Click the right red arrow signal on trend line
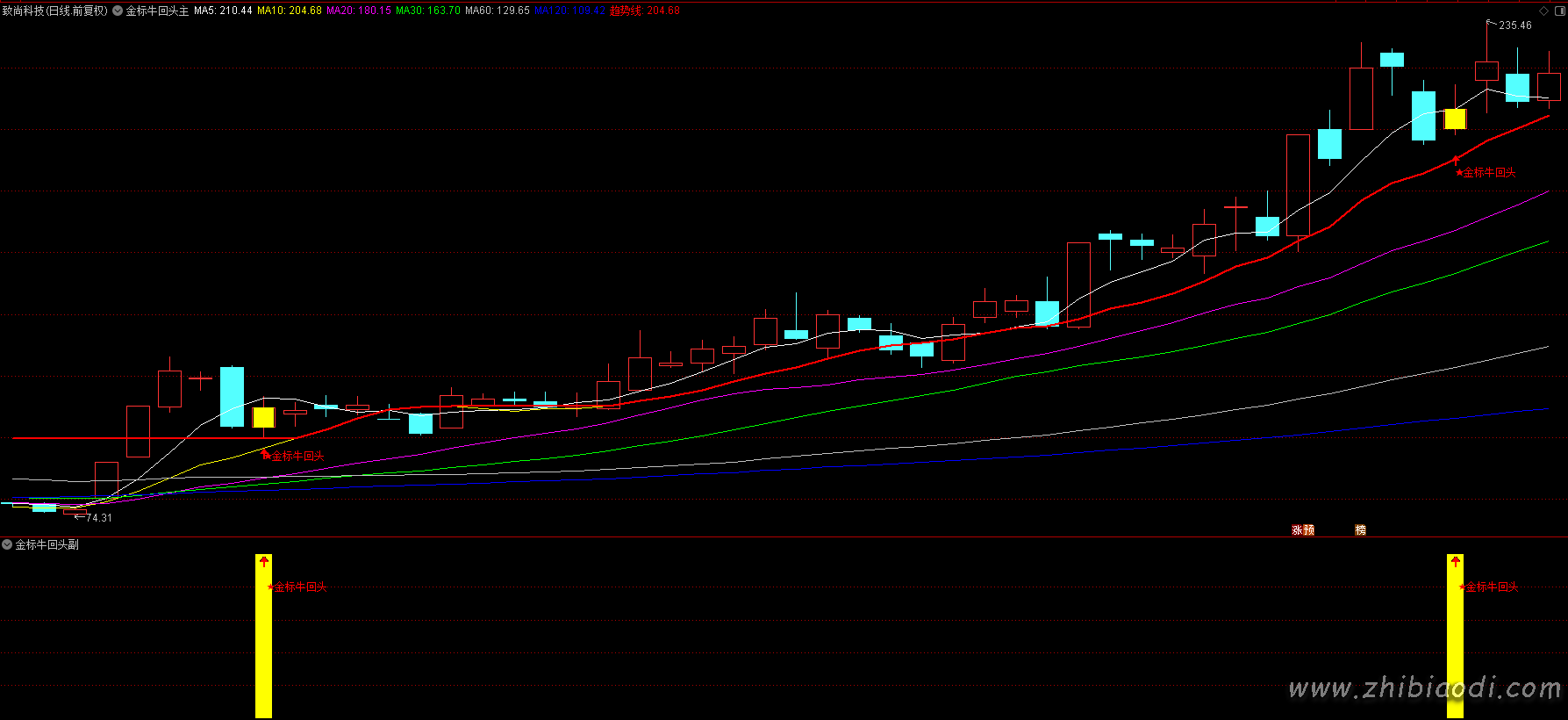The height and width of the screenshot is (720, 1568). pos(1457,161)
